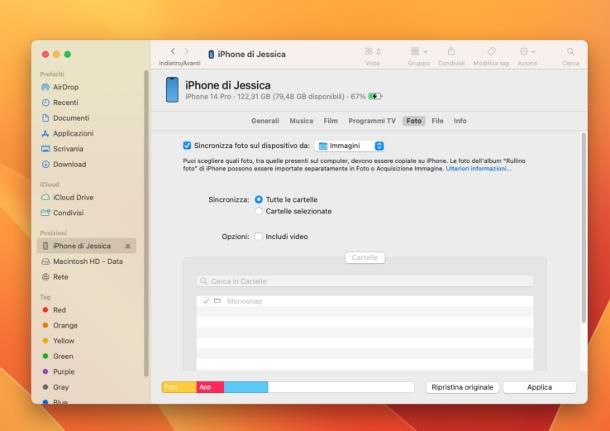Screen dimensions: 610x431
Task: Click the Applica button
Action: click(540, 387)
